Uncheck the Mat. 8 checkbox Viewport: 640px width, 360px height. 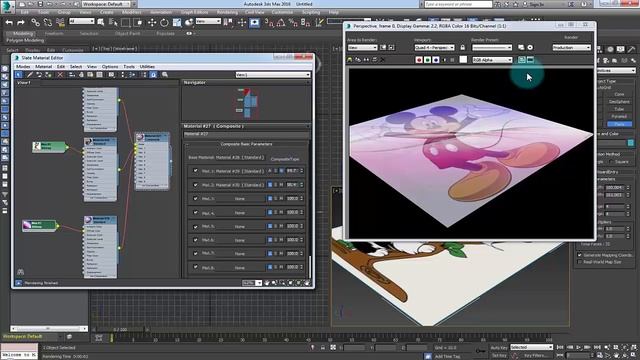click(x=196, y=267)
